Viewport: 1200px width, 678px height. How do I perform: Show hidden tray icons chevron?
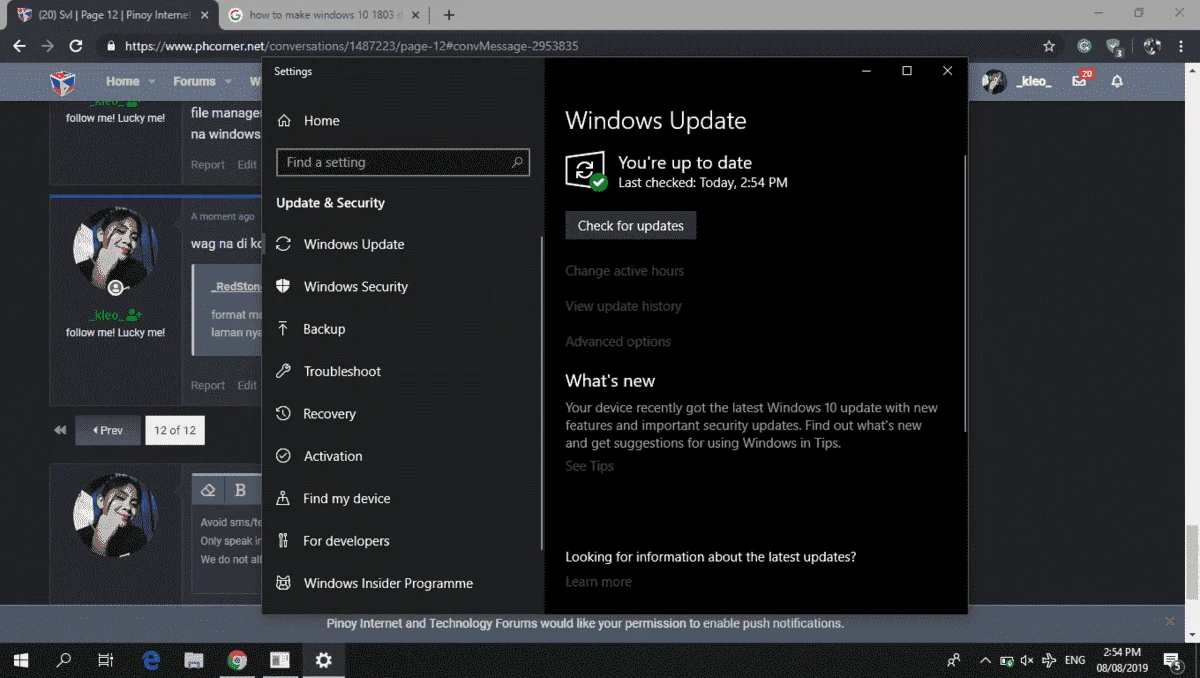[985, 661]
